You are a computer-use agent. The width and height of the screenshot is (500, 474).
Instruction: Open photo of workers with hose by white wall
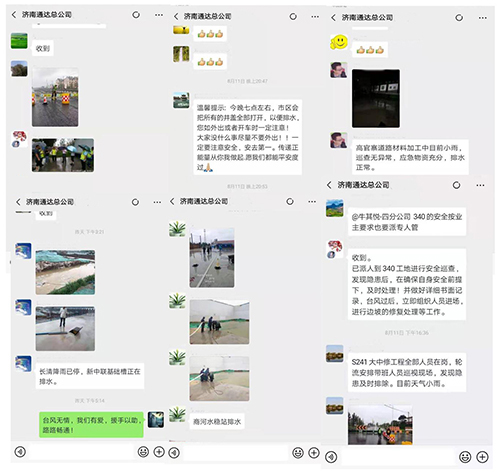pyautogui.click(x=219, y=322)
